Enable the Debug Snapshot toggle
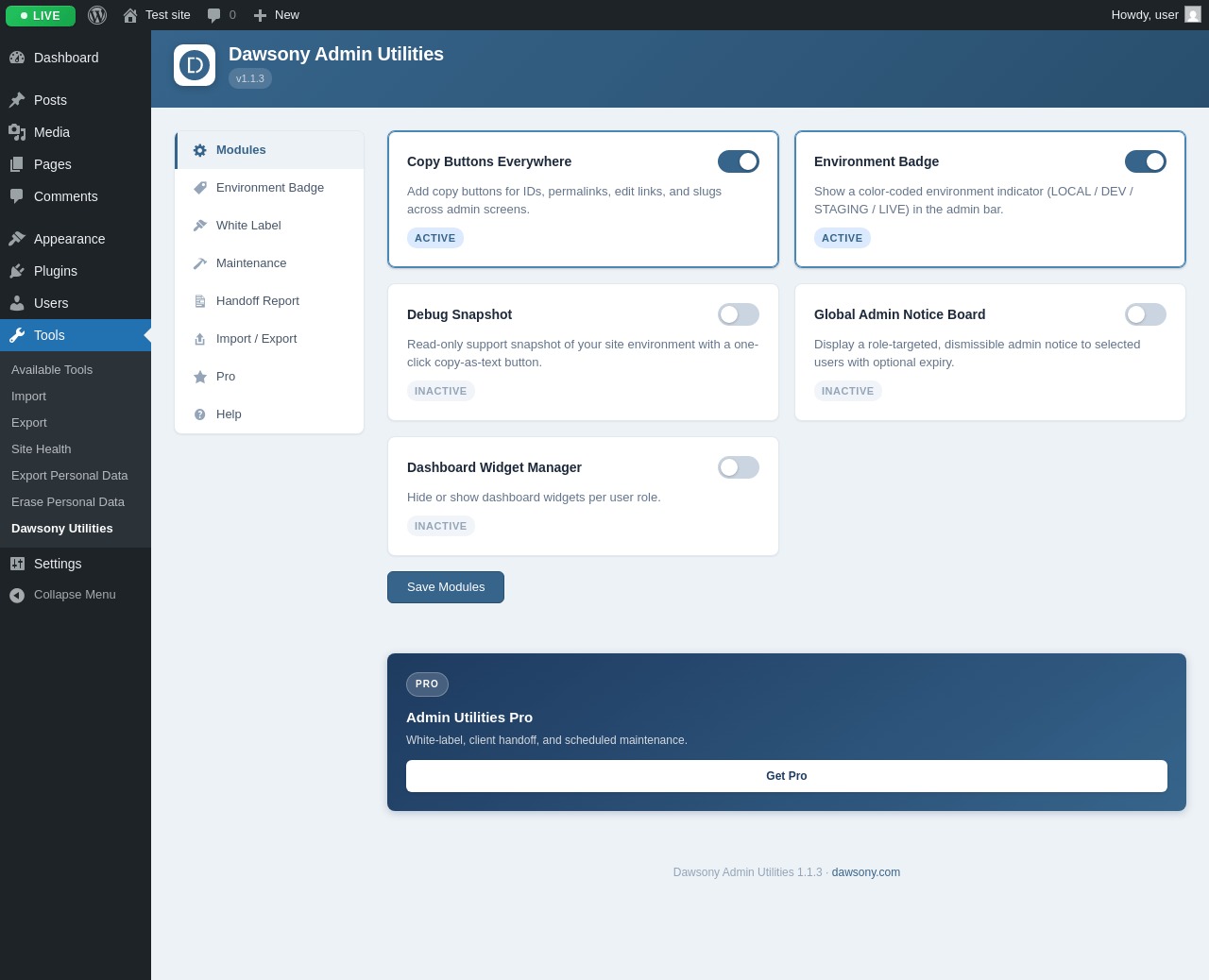The height and width of the screenshot is (980, 1209). (739, 314)
